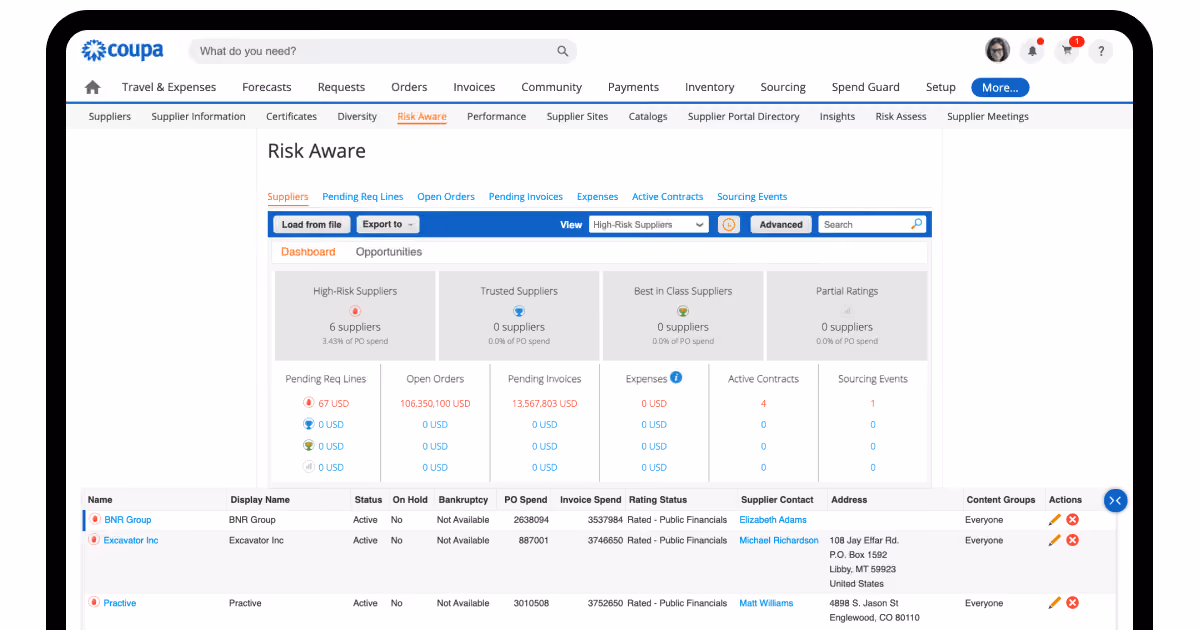Open the Supplier Portal Directory subtab
This screenshot has width=1200, height=630.
click(744, 116)
